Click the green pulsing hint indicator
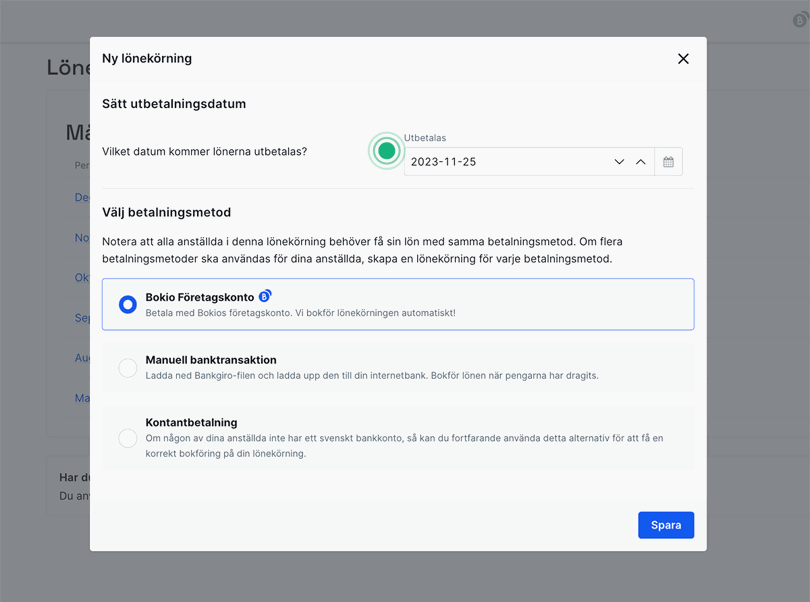 click(x=386, y=151)
